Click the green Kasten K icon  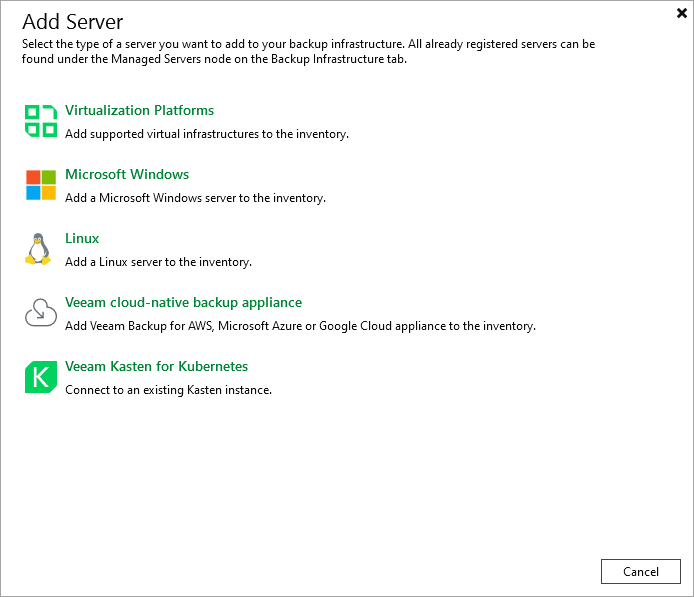pyautogui.click(x=41, y=377)
